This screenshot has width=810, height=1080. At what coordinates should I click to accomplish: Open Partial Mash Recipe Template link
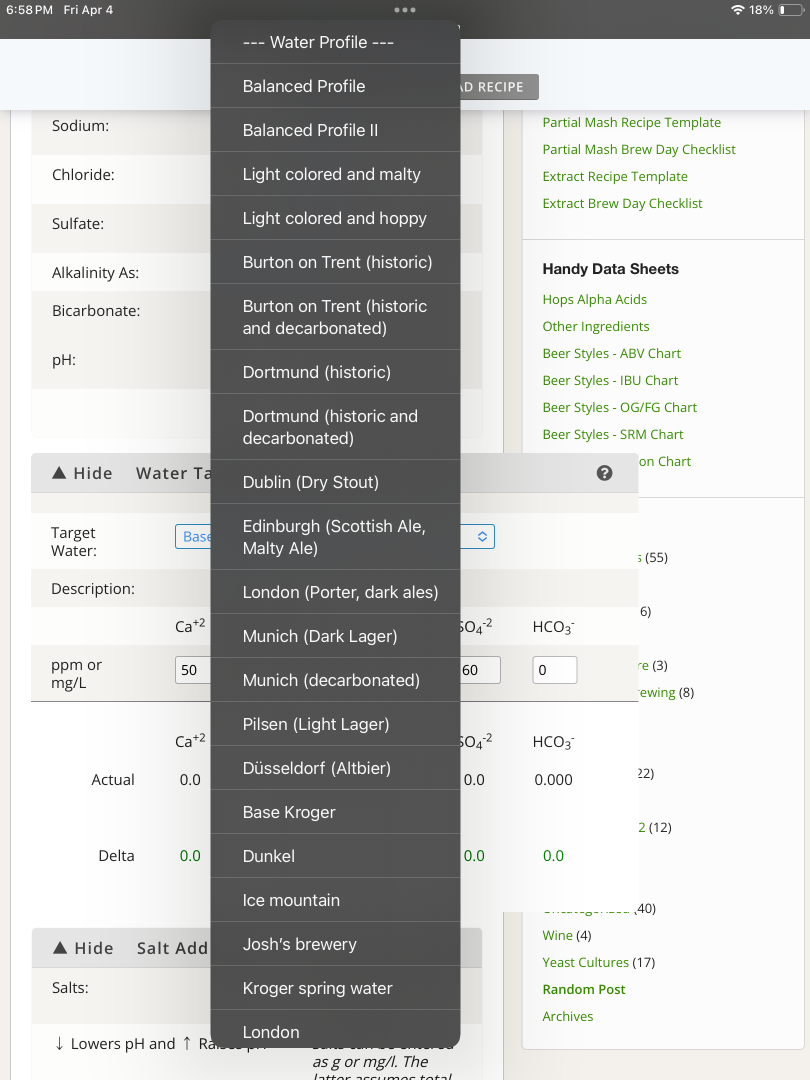click(632, 123)
